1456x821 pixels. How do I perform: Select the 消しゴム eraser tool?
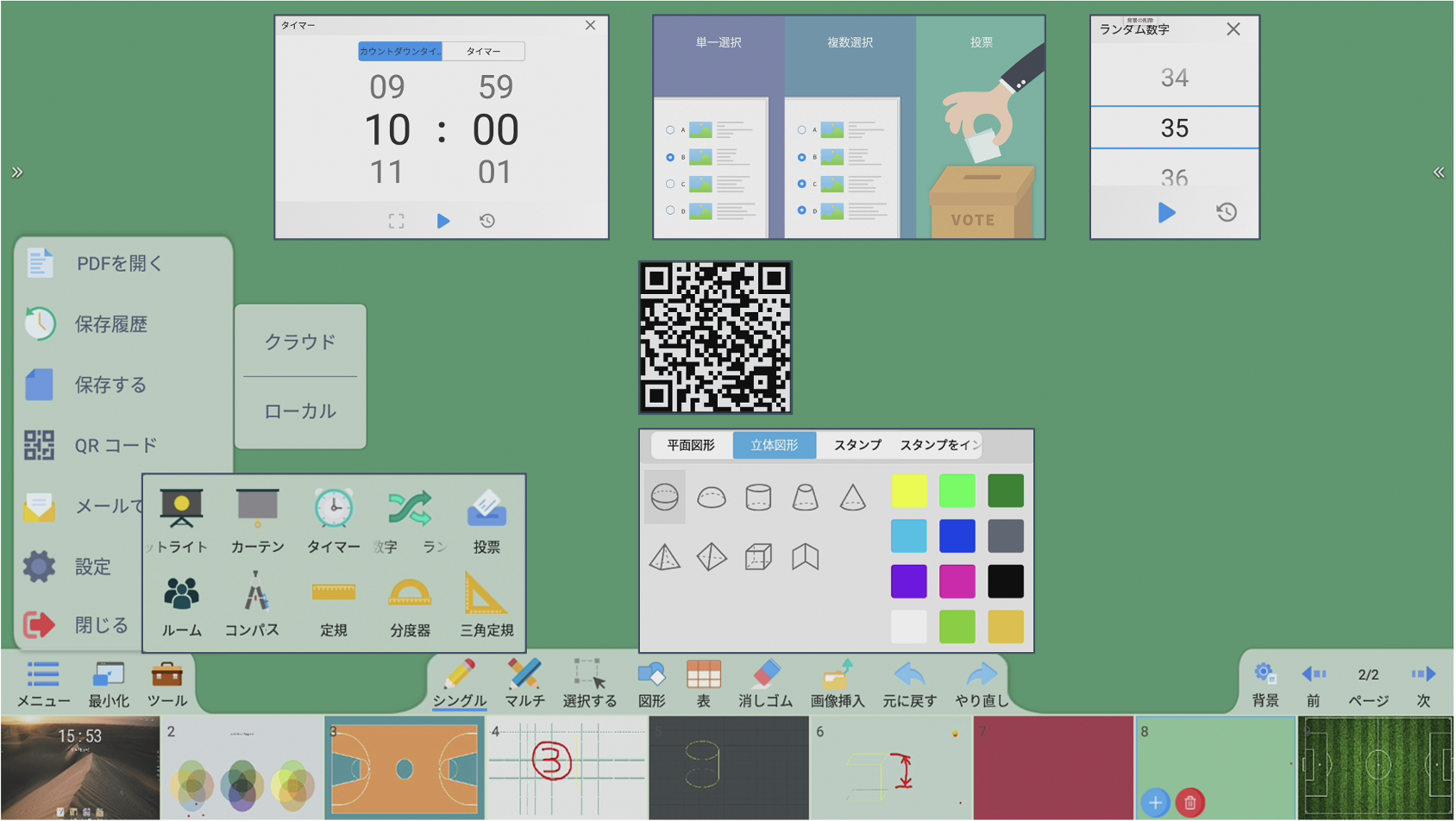click(x=765, y=683)
